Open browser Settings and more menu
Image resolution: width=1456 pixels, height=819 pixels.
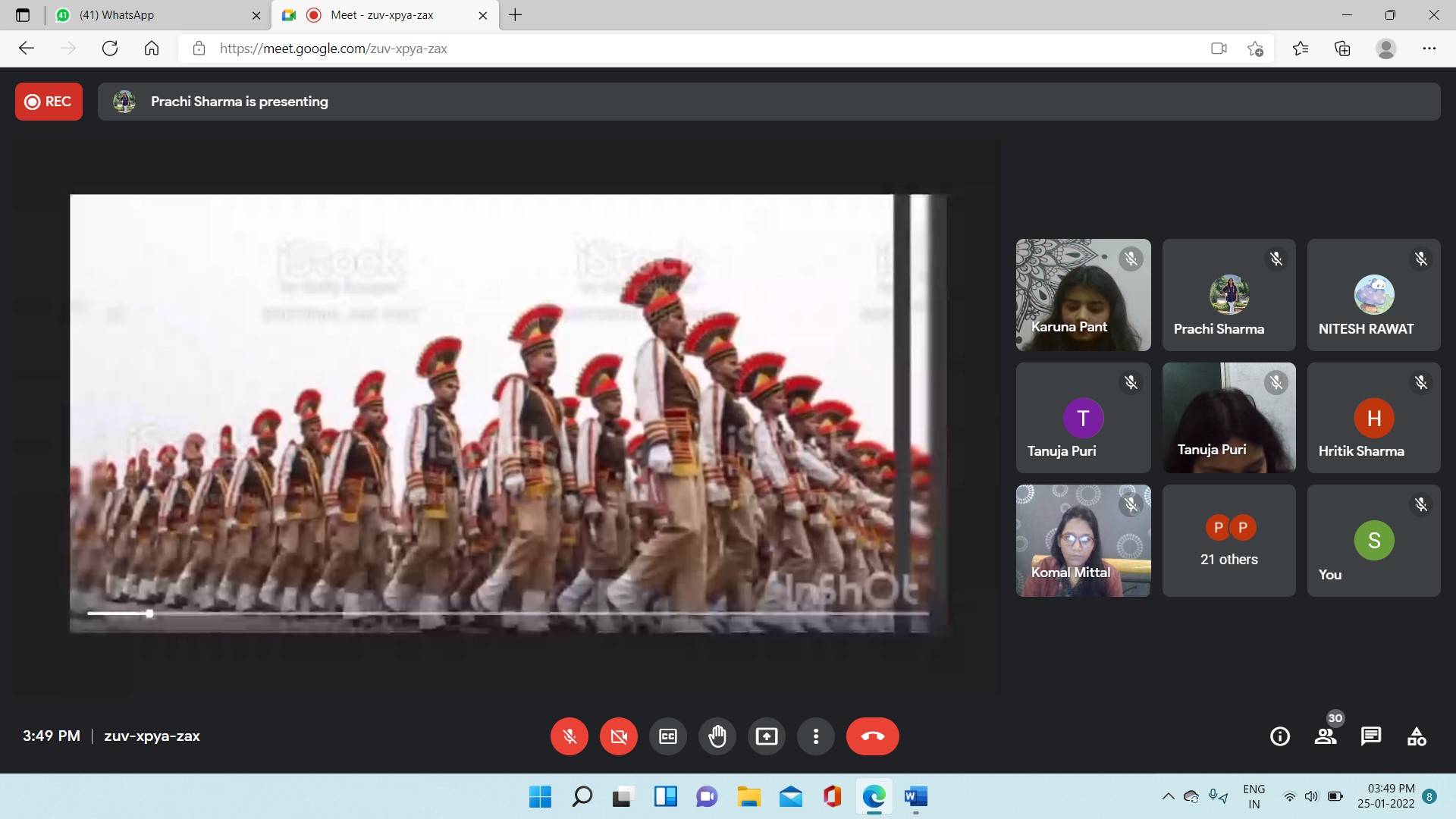[x=1429, y=49]
